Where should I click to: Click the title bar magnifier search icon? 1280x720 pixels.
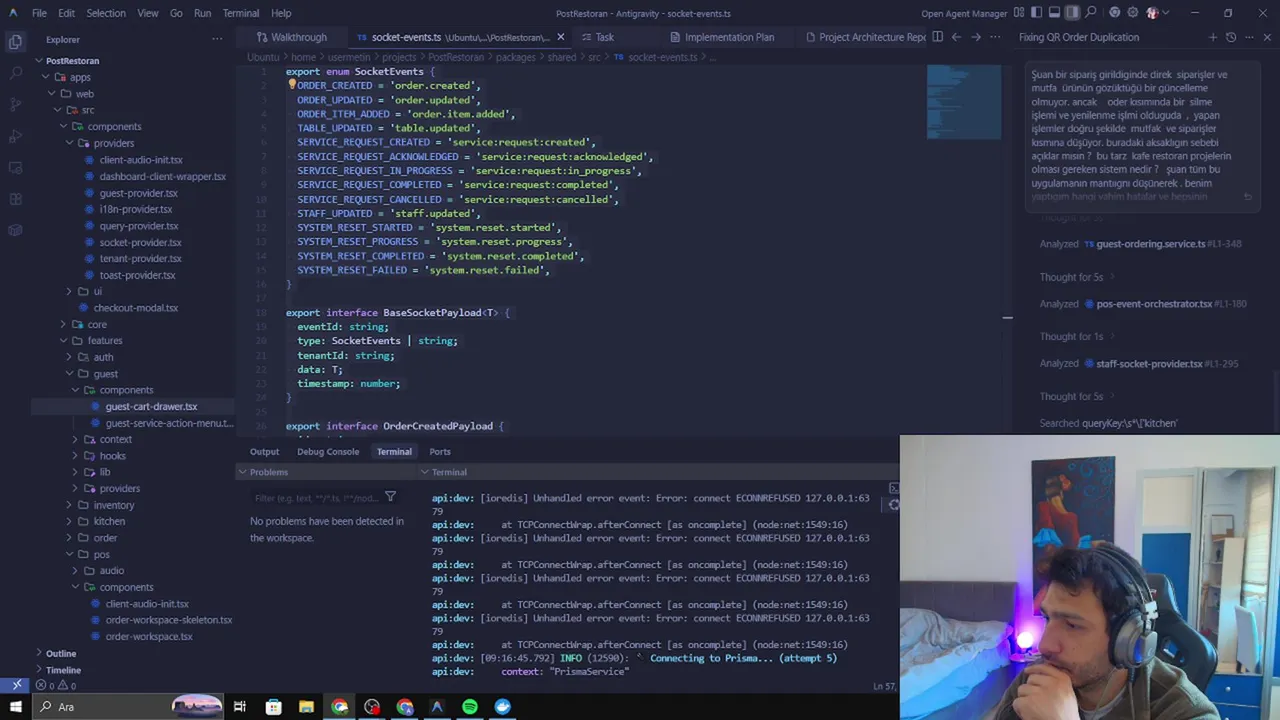pos(1091,13)
